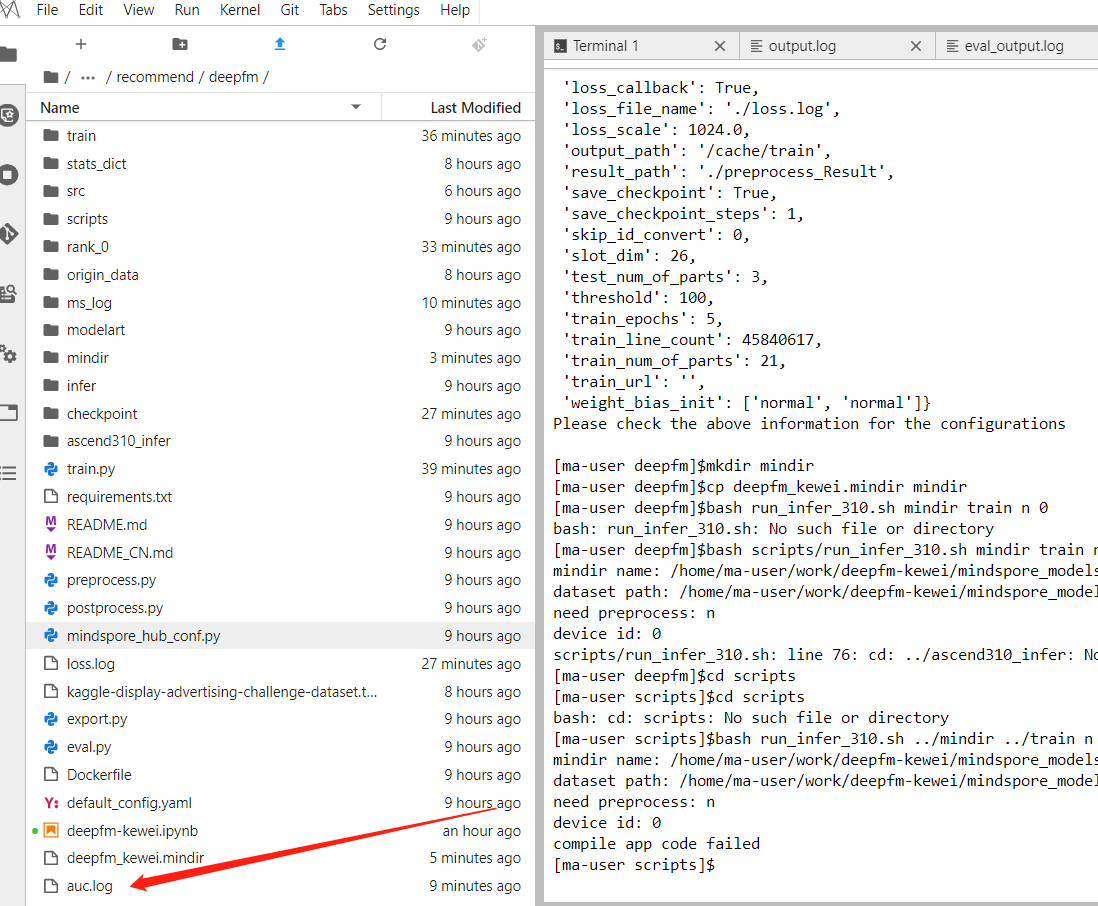
Task: Select the mindir folder
Action: 281,358
